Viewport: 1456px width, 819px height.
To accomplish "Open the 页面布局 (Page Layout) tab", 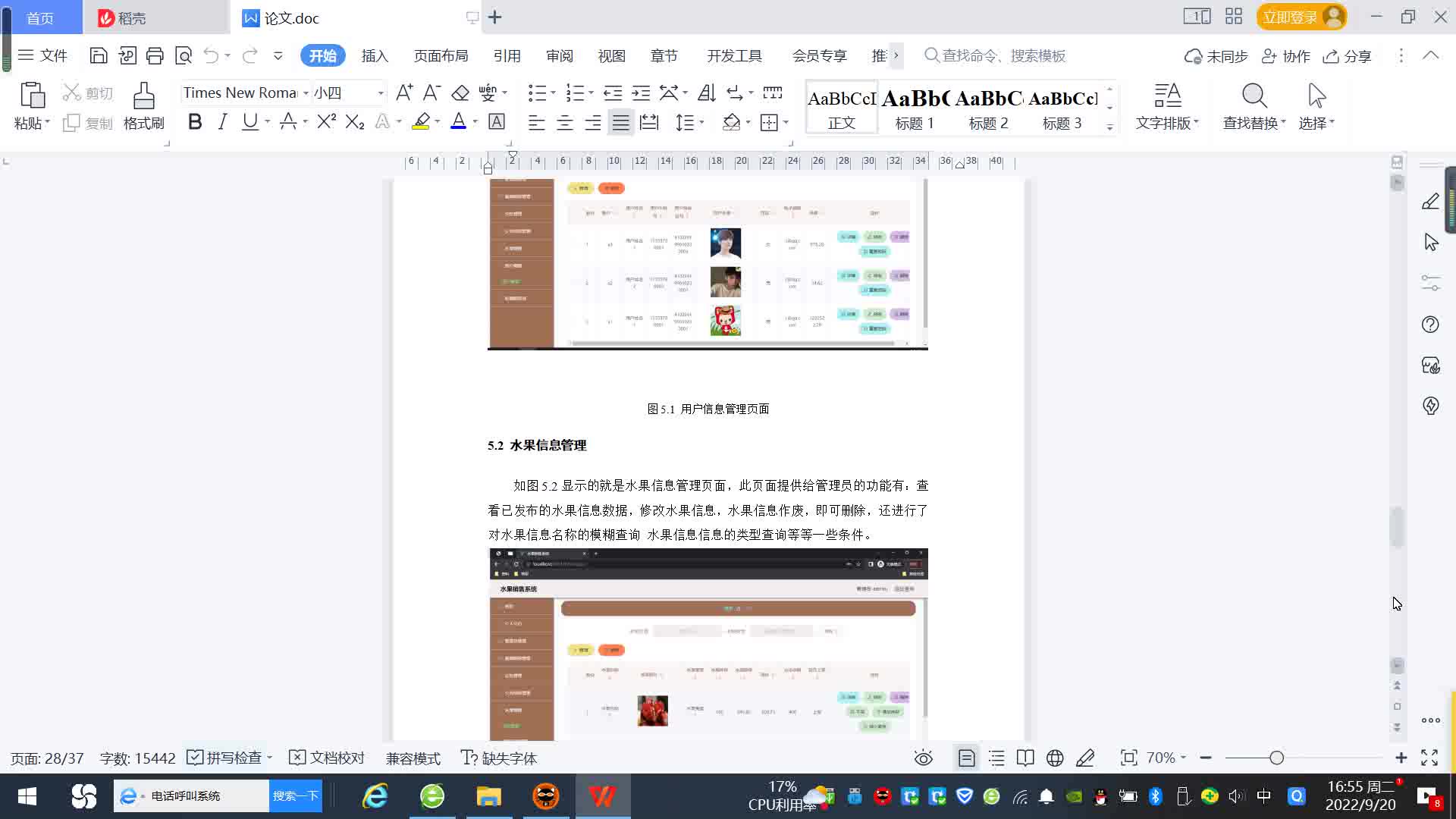I will tap(441, 56).
